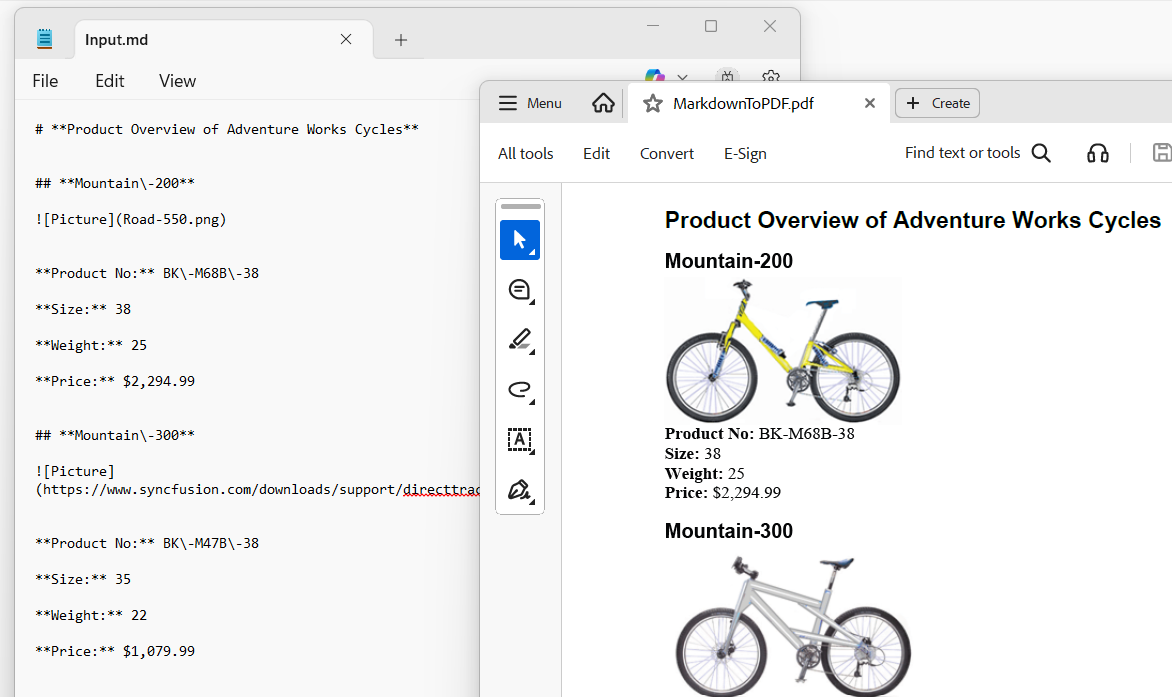
Task: Open Notepad's File menu
Action: pyautogui.click(x=44, y=81)
